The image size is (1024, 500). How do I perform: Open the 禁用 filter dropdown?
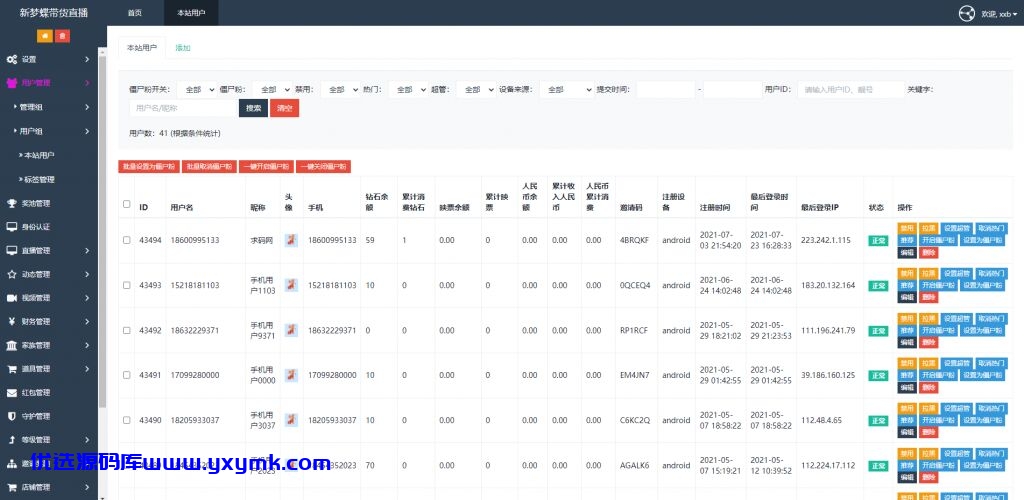(340, 89)
